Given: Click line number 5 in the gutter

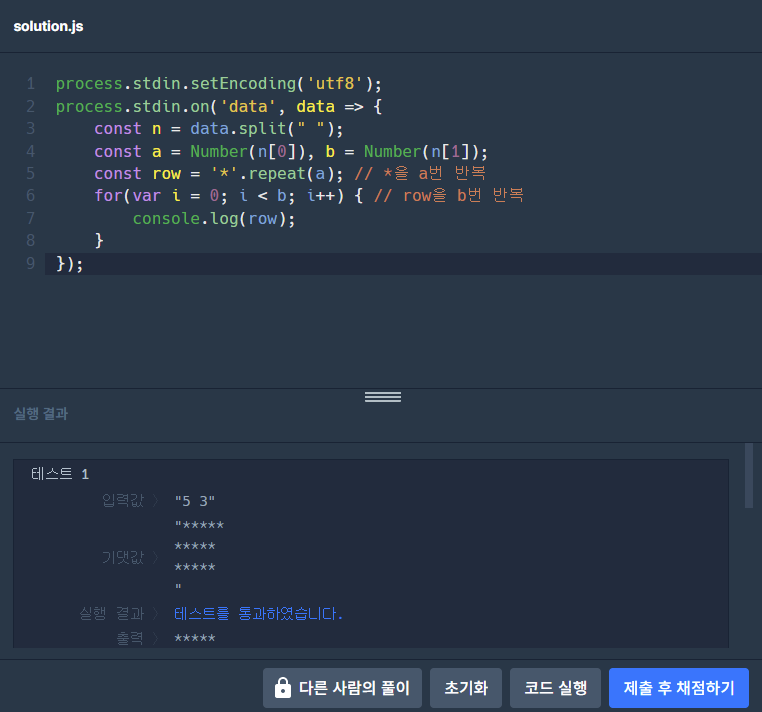Looking at the screenshot, I should pyautogui.click(x=31, y=174).
